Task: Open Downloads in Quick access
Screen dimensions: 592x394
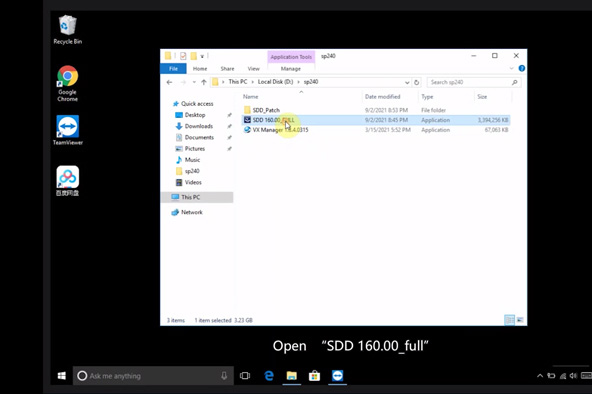Action: point(199,126)
